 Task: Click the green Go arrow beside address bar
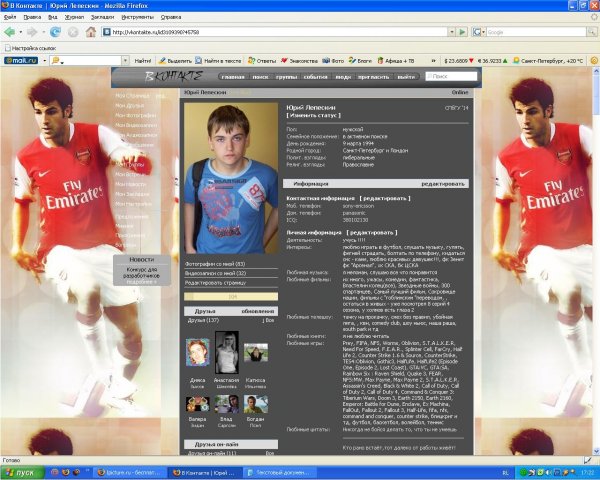point(462,32)
